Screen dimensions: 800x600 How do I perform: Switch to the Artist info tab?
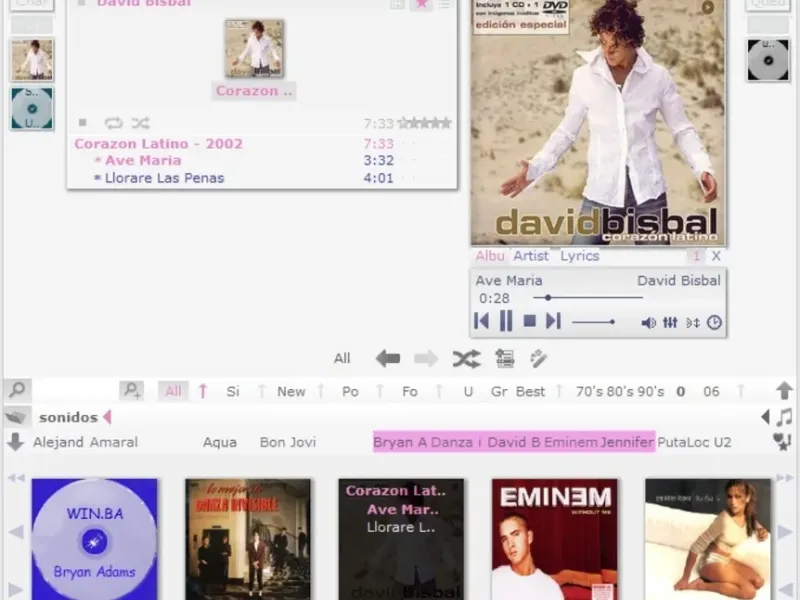point(531,256)
